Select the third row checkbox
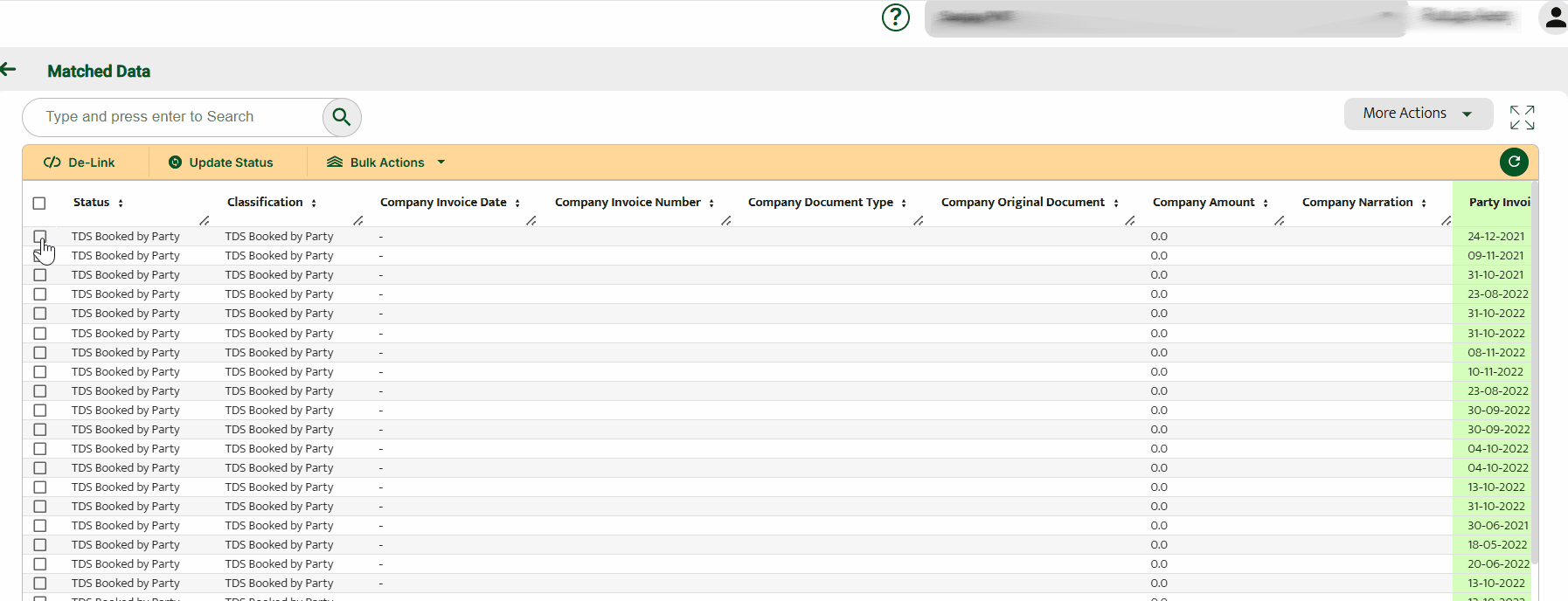 39,275
